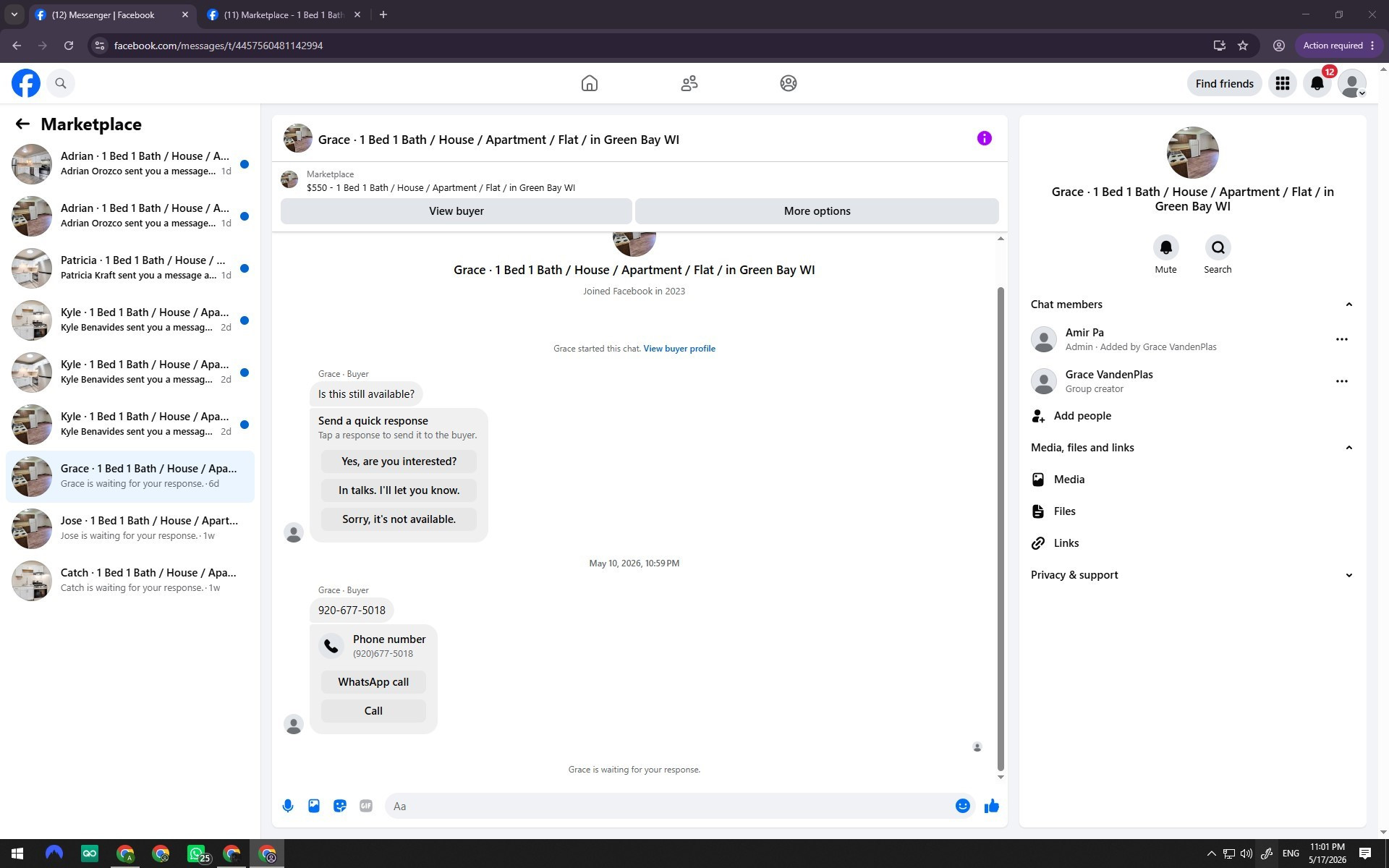Image resolution: width=1389 pixels, height=868 pixels.
Task: Click the browser address bar URL
Action: click(218, 46)
